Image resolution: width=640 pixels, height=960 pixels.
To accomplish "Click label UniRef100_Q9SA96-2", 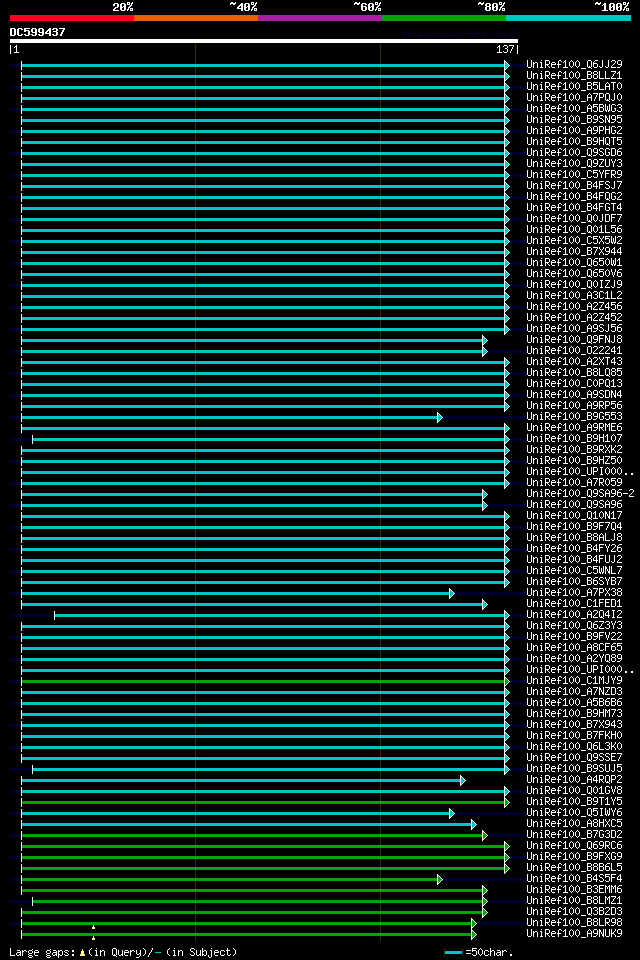I will point(580,494).
